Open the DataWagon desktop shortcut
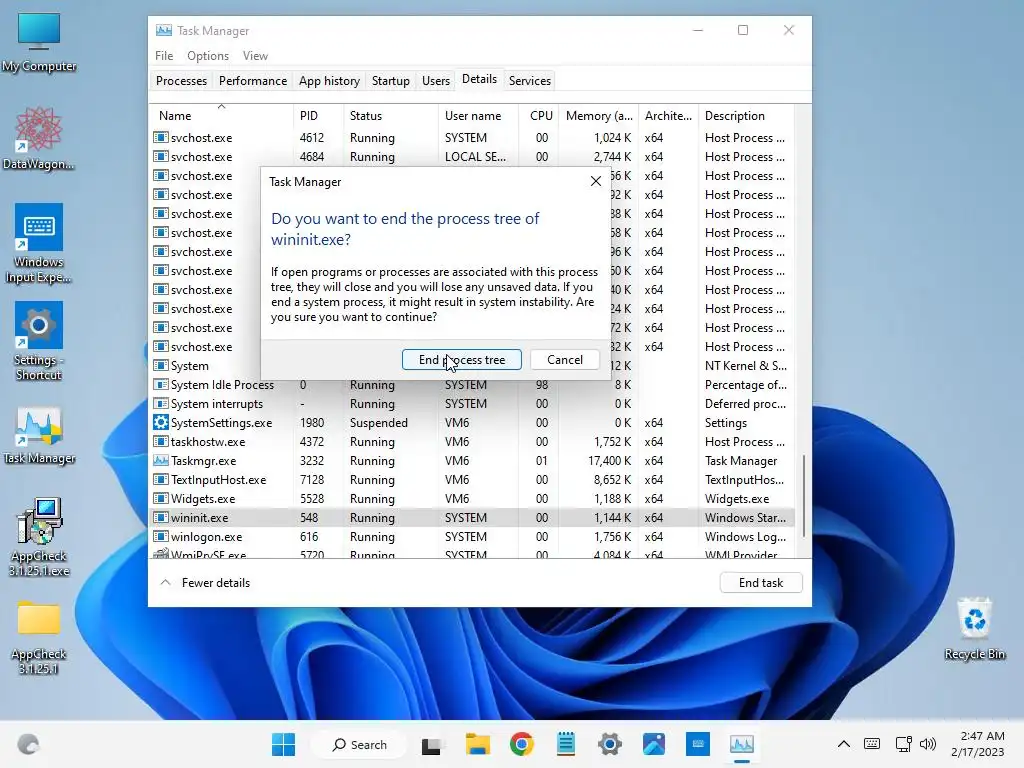The height and width of the screenshot is (768, 1024). 39,139
